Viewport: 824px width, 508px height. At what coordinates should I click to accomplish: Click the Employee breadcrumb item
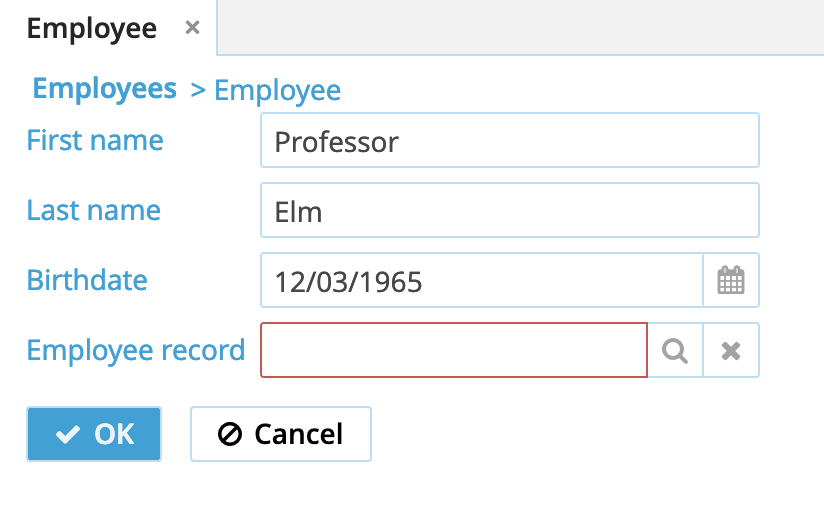(277, 91)
